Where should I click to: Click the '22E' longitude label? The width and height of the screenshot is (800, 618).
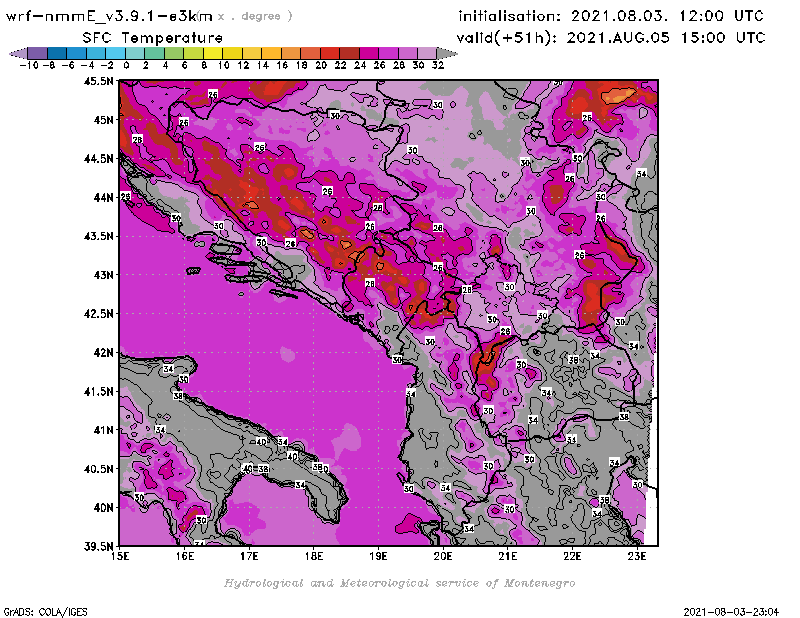click(x=572, y=556)
